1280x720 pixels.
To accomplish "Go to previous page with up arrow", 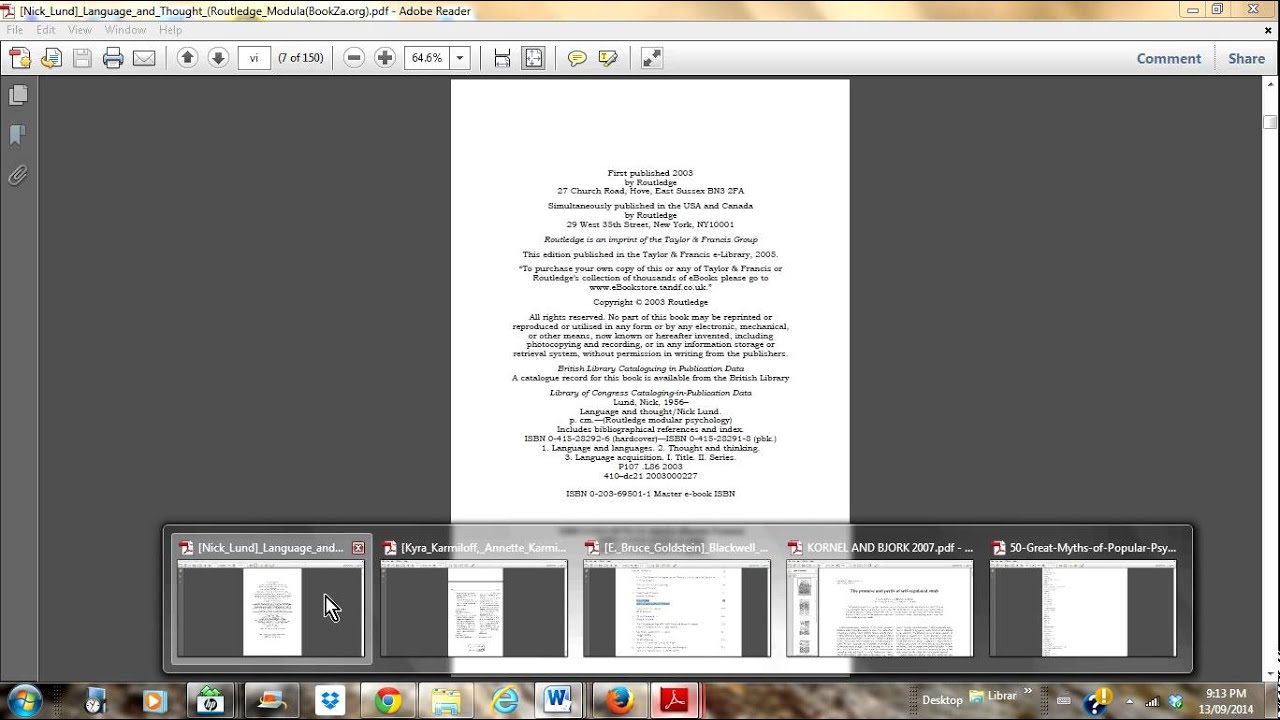I will click(x=187, y=58).
